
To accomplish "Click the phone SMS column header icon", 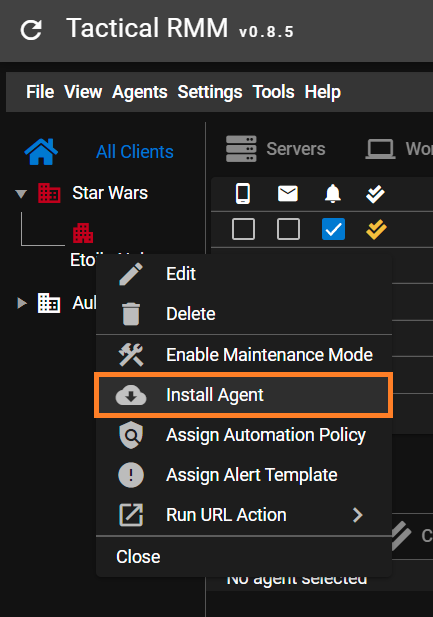I will (x=243, y=194).
